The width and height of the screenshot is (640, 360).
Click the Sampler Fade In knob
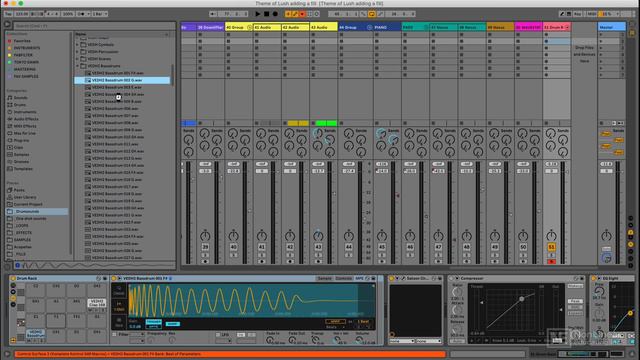coord(270,340)
